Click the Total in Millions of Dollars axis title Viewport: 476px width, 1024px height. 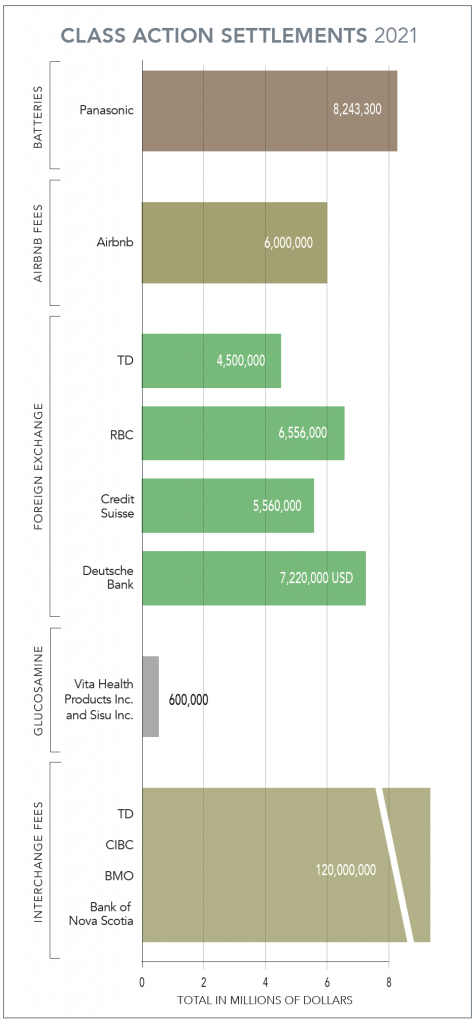tap(265, 1000)
